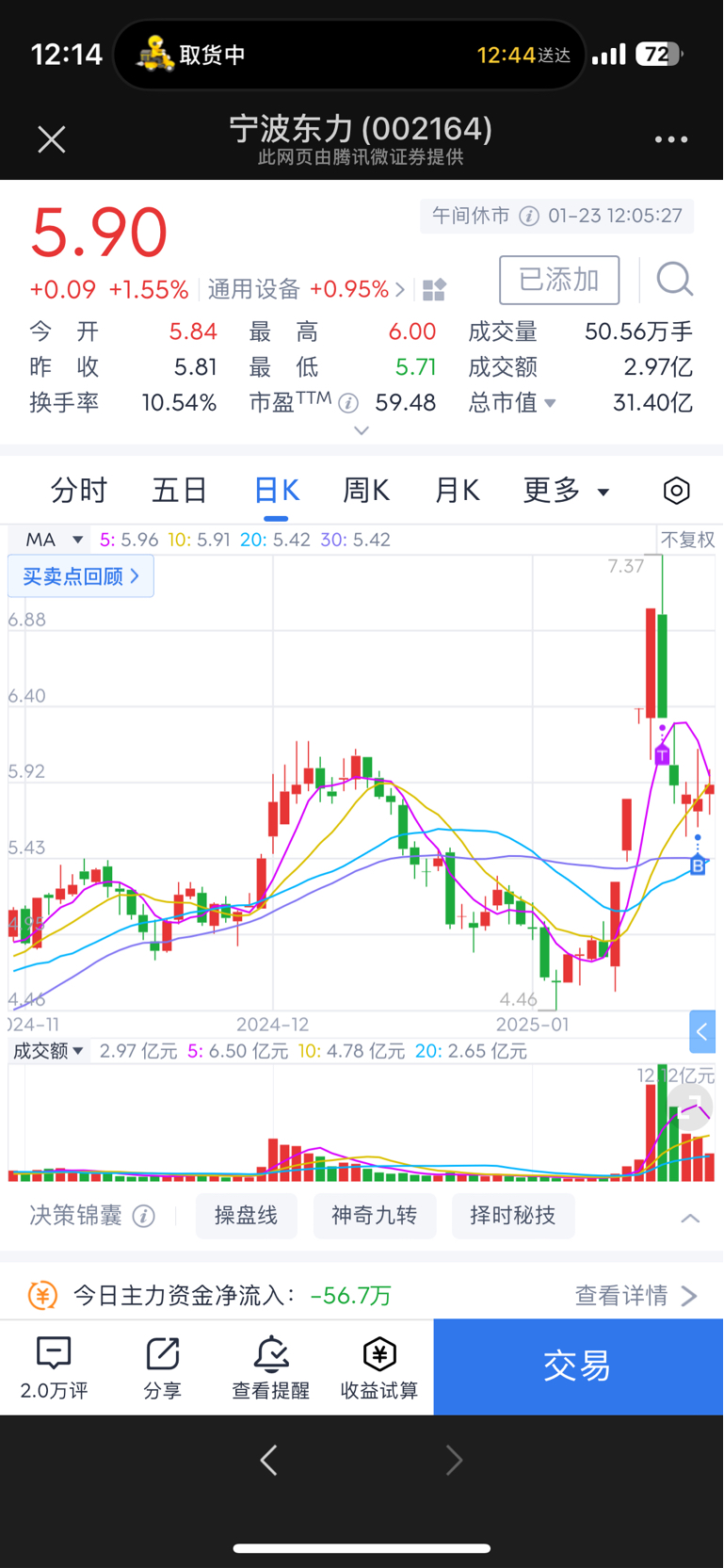Tap the lowest price value 5.71

click(415, 367)
